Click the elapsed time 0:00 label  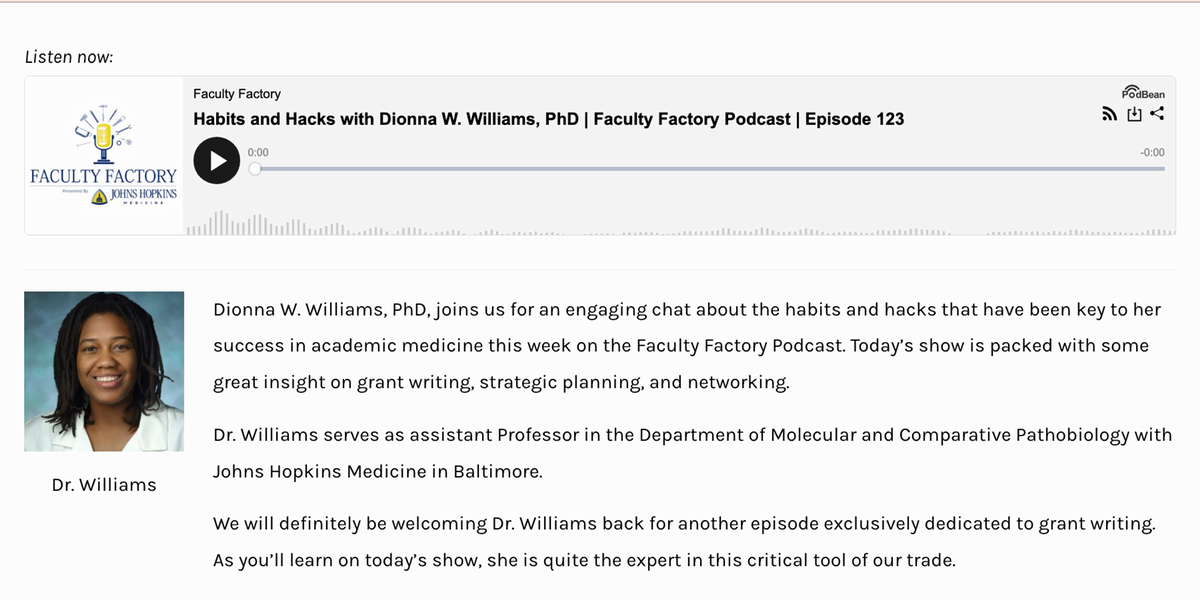coord(258,152)
